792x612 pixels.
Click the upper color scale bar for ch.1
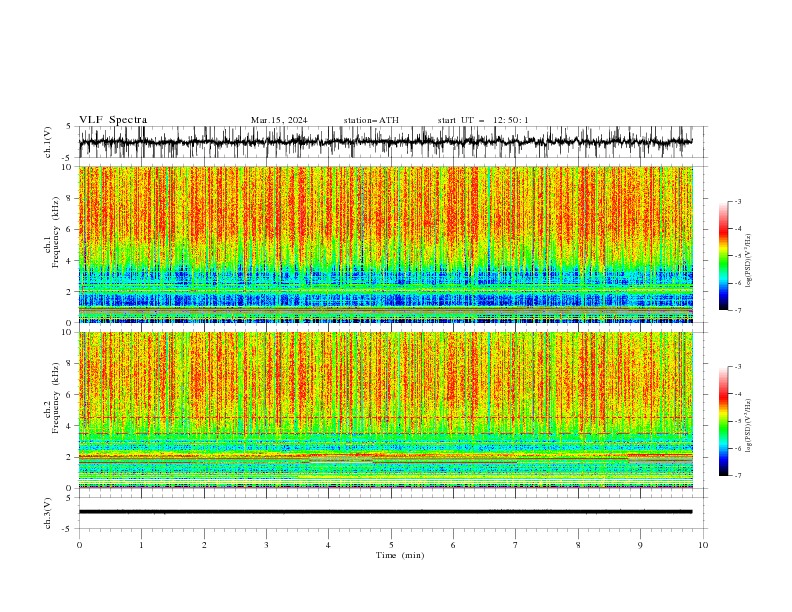(x=723, y=256)
